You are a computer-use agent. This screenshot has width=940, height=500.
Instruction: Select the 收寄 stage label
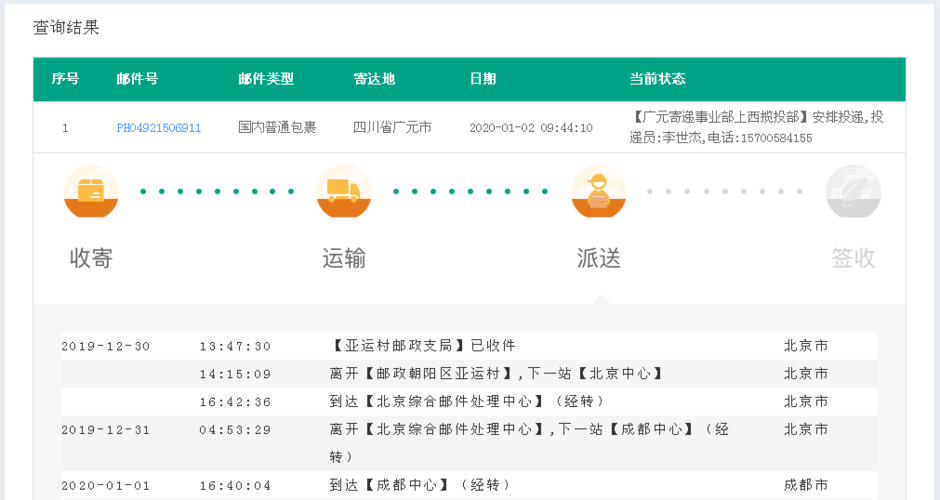click(91, 258)
